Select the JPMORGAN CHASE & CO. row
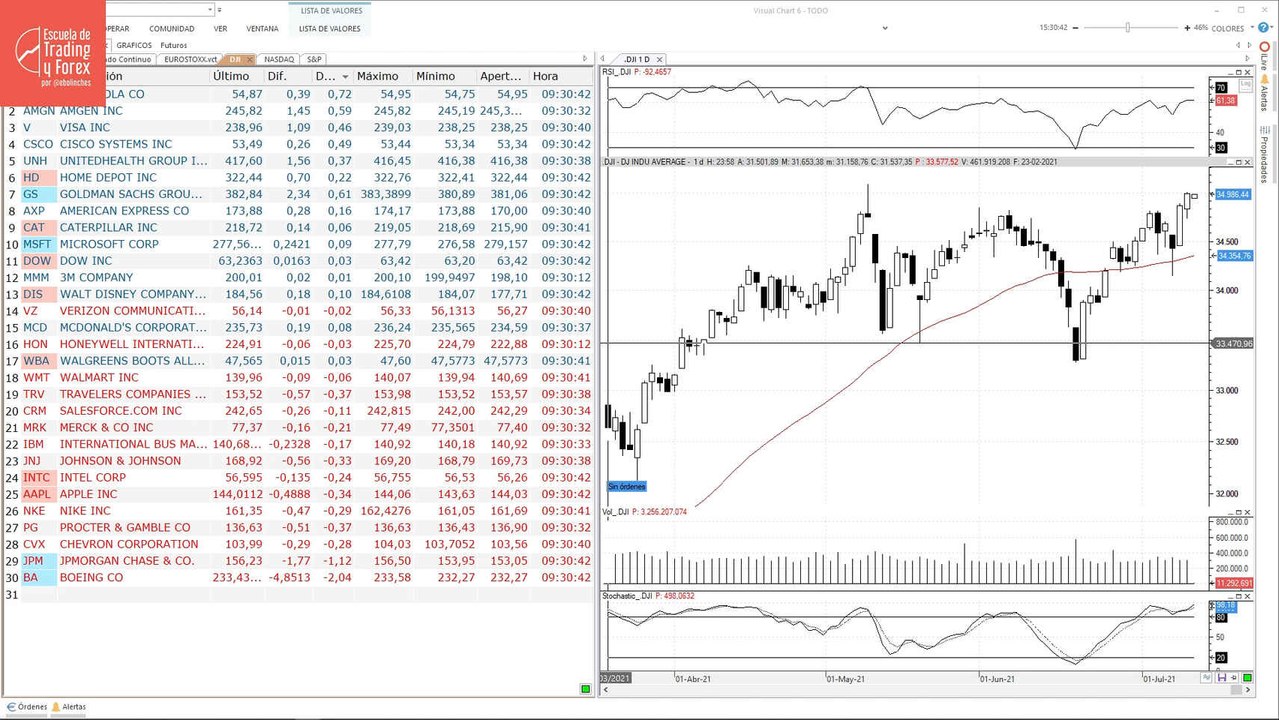1279x720 pixels. tap(298, 561)
